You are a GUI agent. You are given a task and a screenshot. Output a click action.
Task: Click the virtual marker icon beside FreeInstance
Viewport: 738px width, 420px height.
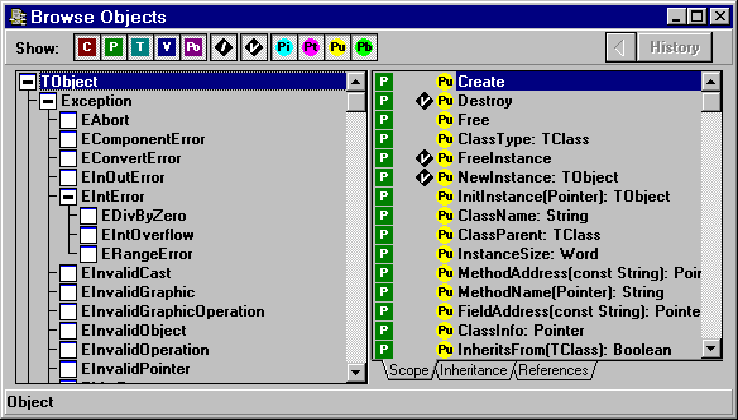click(424, 158)
